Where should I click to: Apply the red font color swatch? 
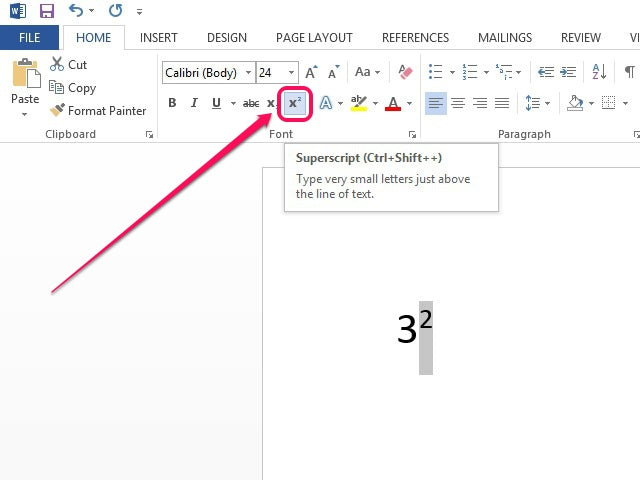click(393, 103)
